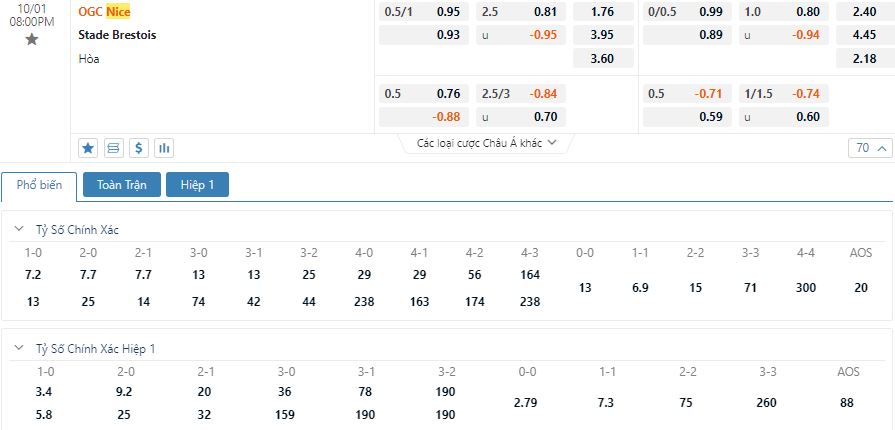Collapse Tỷ Số Chính Xác Hiệp 1 section
This screenshot has width=895, height=430.
click(x=19, y=348)
